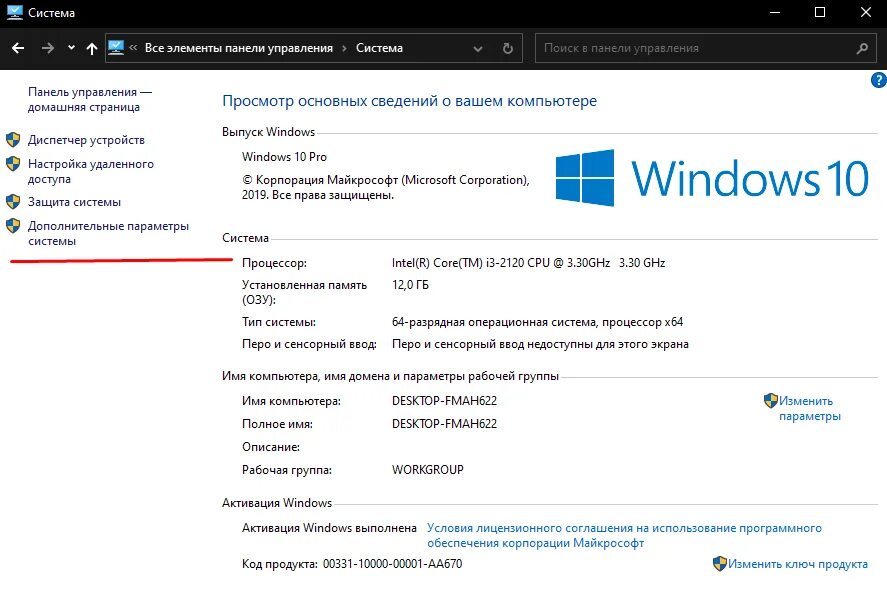The image size is (887, 597).
Task: Maximize the Система window
Action: click(820, 12)
